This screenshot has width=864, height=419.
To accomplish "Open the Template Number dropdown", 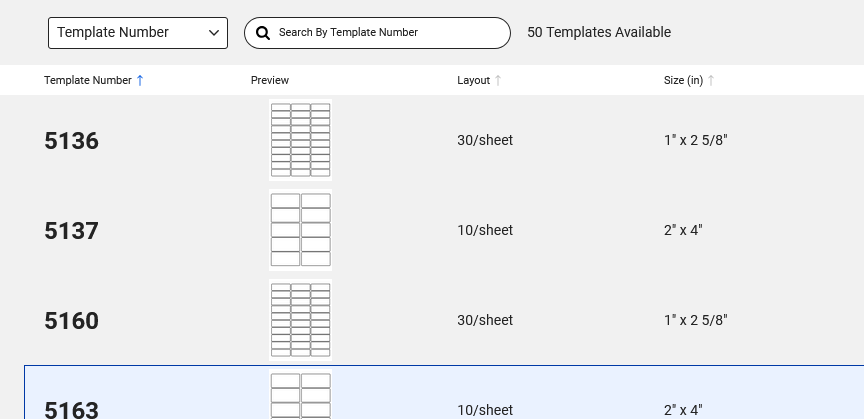I will (x=138, y=33).
